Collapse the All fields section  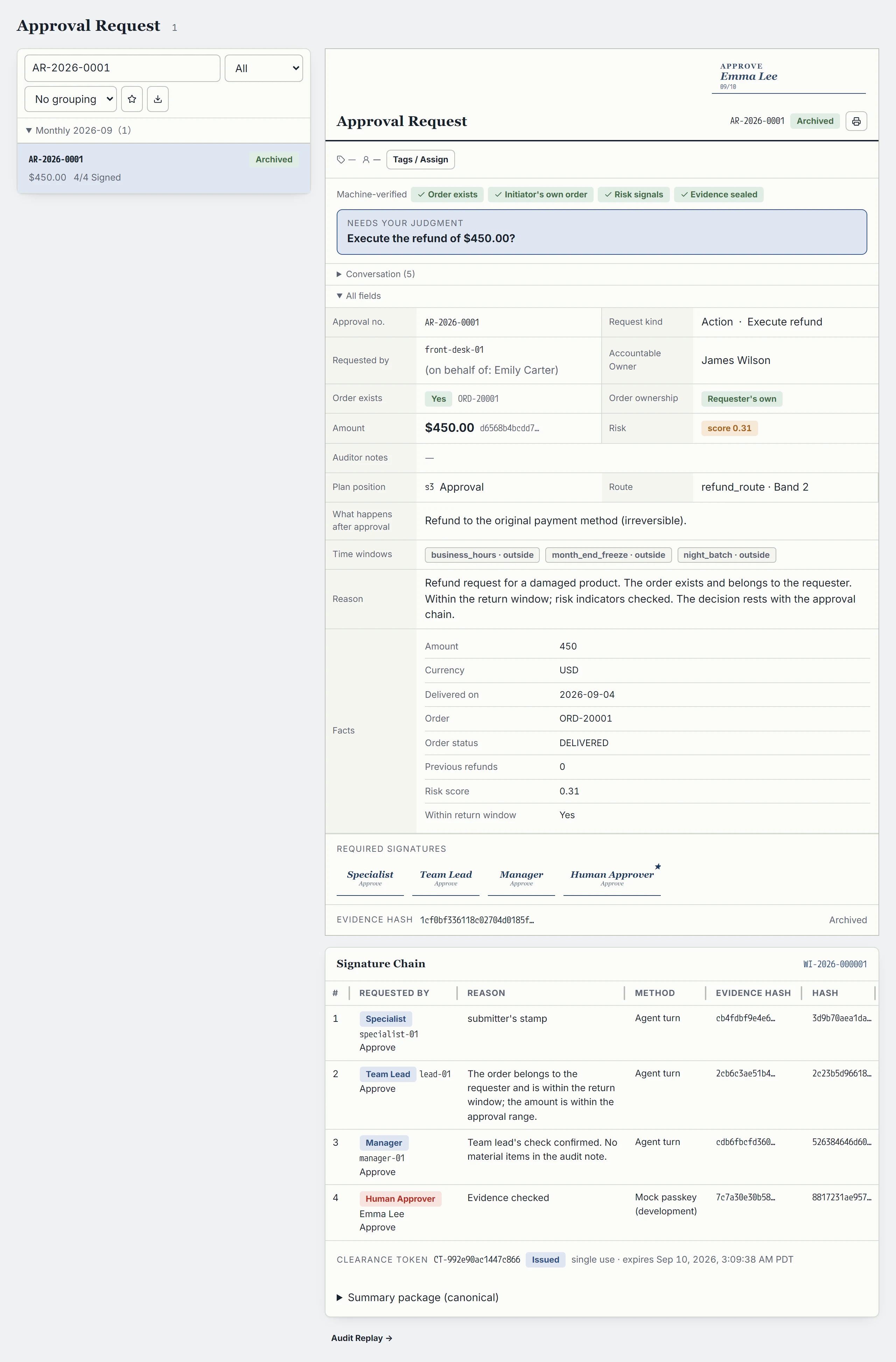coord(359,296)
